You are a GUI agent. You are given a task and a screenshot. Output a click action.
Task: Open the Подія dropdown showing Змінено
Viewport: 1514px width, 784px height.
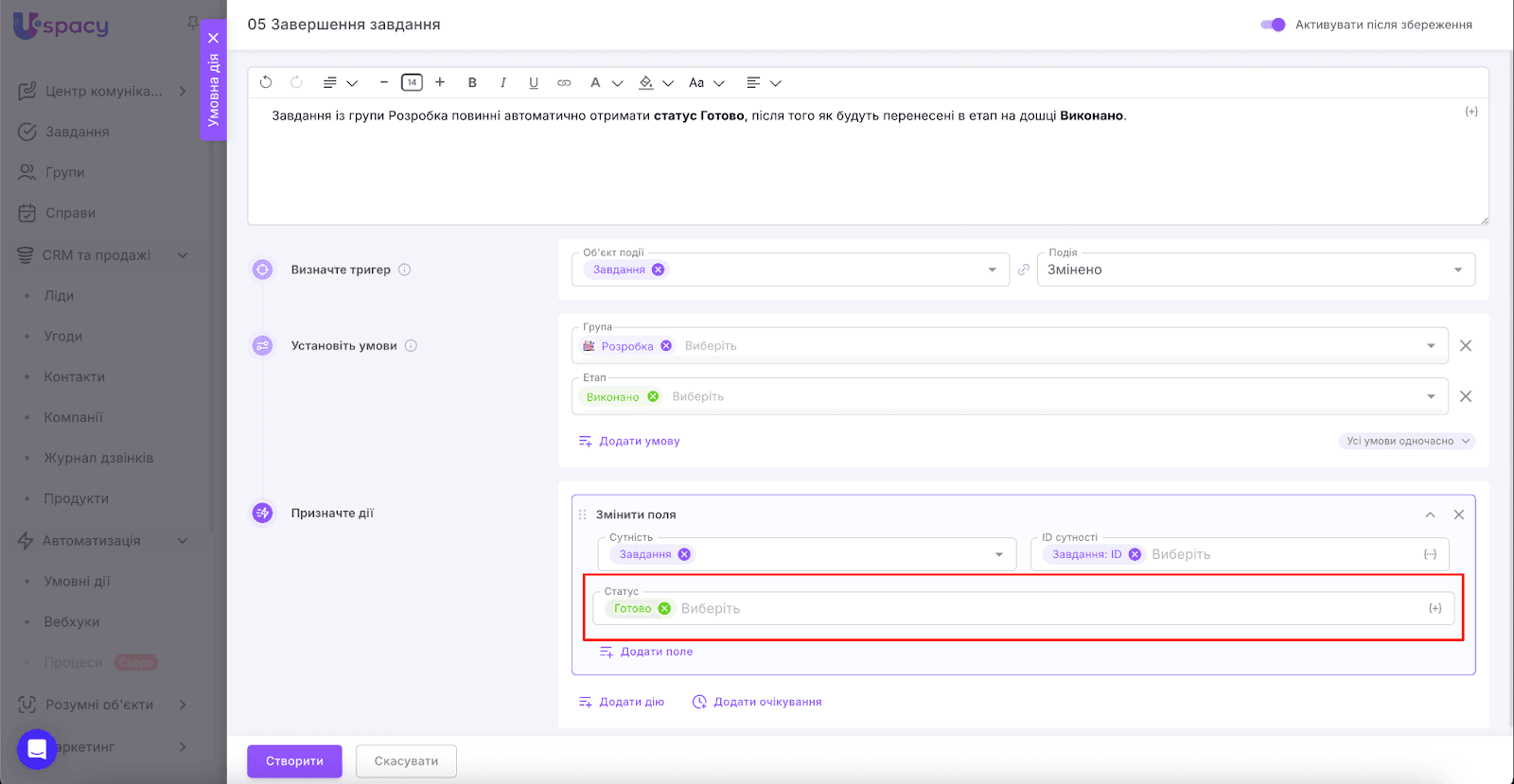[x=1255, y=270]
